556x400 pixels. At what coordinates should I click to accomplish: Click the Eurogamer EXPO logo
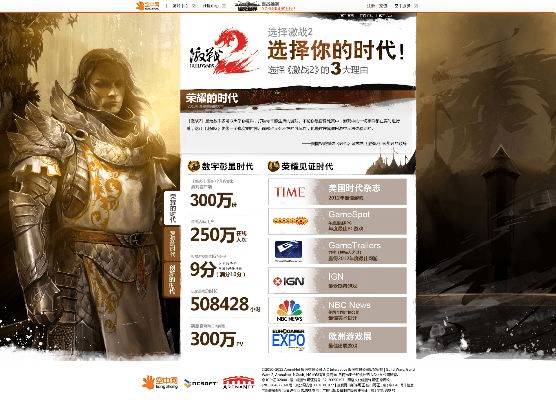coord(288,340)
